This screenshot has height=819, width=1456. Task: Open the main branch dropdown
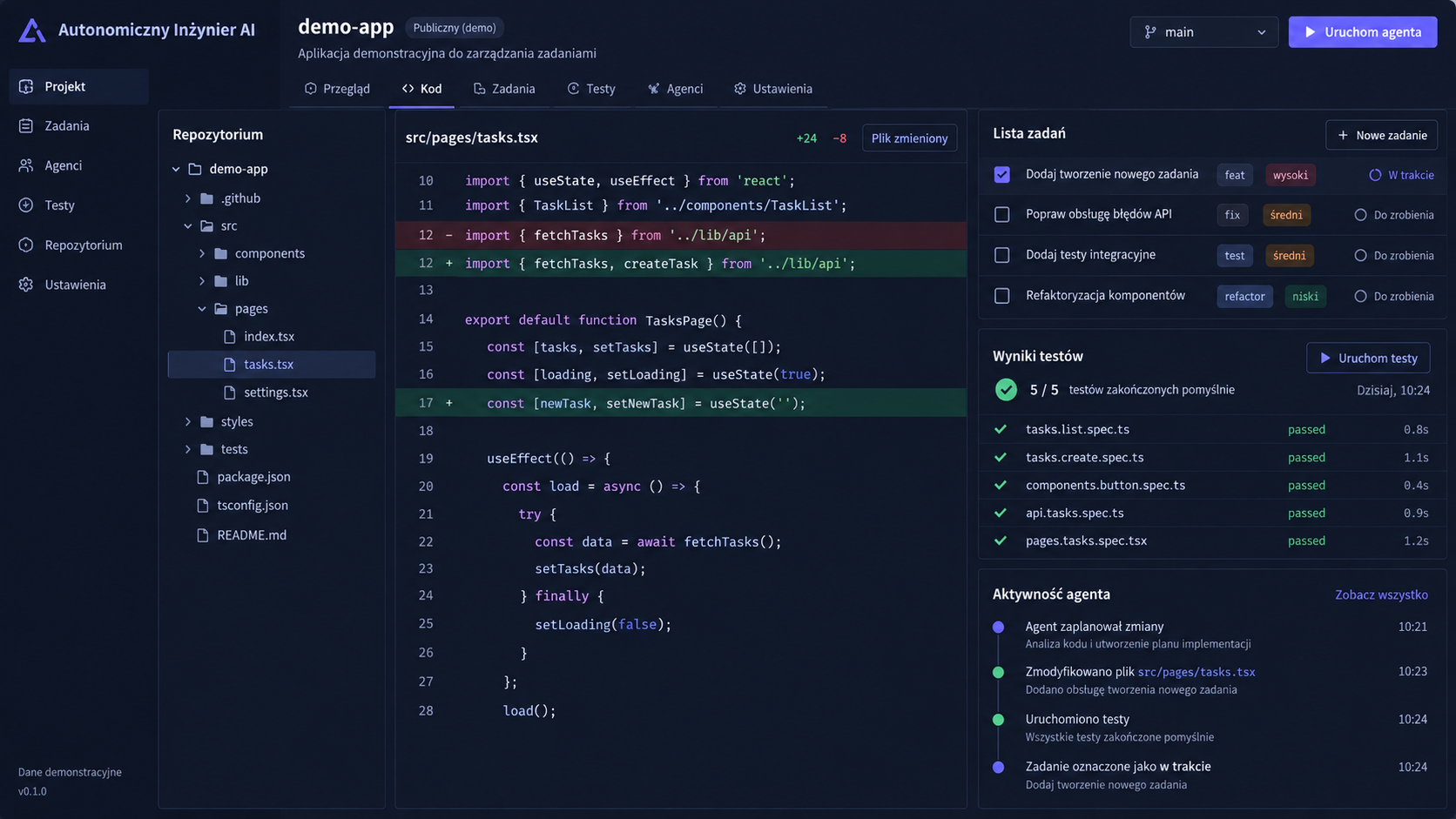click(1203, 32)
